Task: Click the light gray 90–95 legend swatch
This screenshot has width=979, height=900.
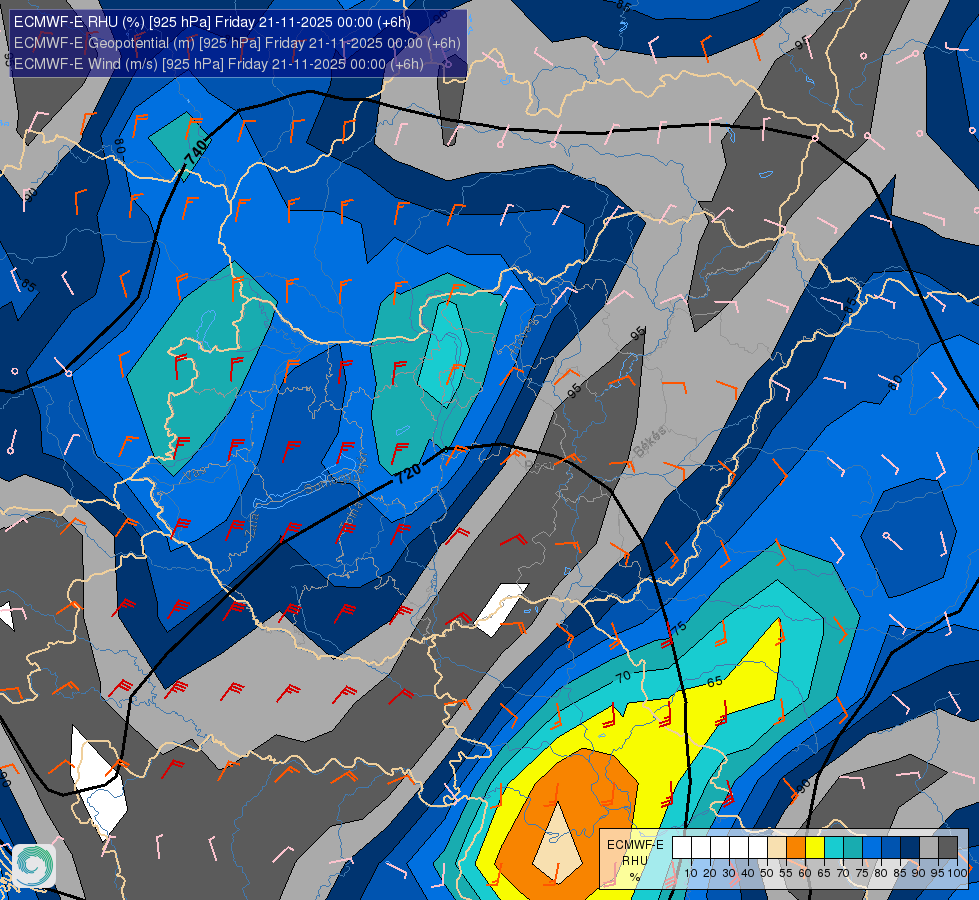Action: click(929, 848)
